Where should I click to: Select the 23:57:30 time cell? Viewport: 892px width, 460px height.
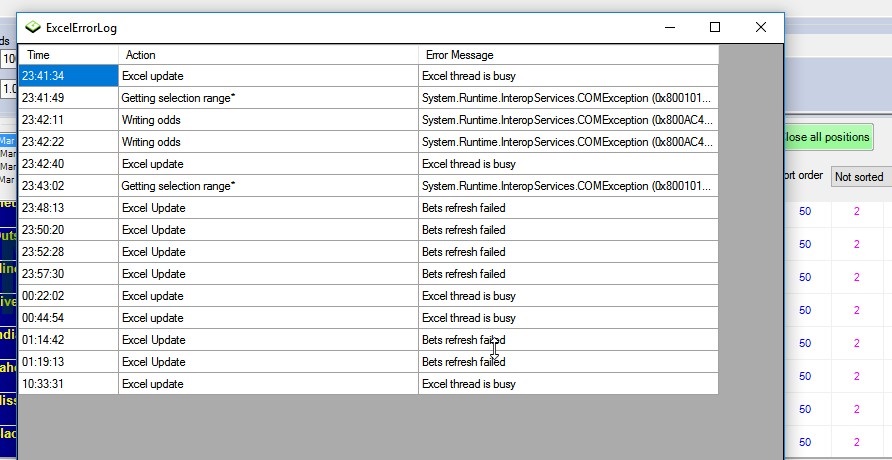coord(68,274)
